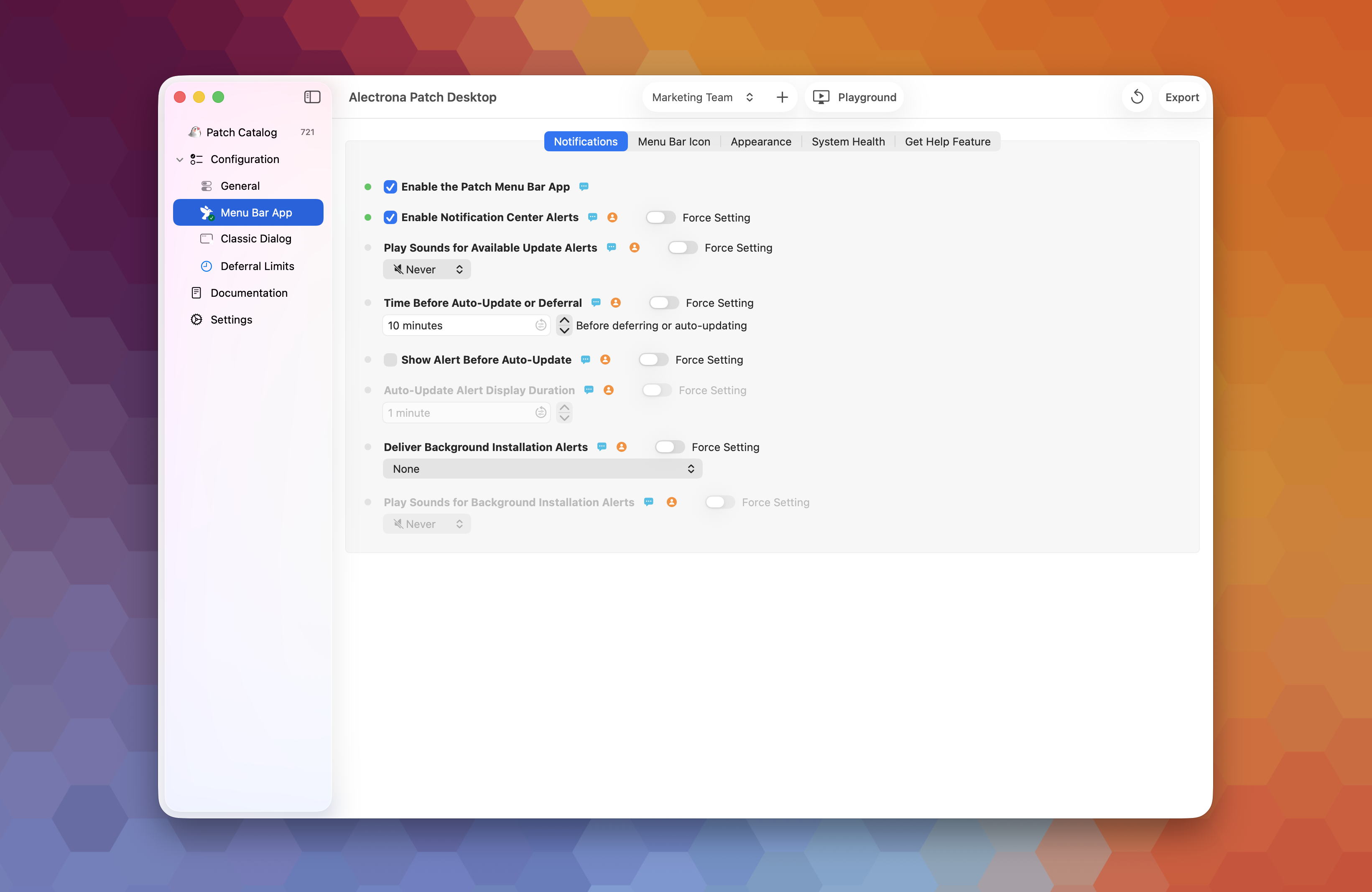1372x892 pixels.
Task: Switch to the Menu Bar Icon tab
Action: [x=674, y=141]
